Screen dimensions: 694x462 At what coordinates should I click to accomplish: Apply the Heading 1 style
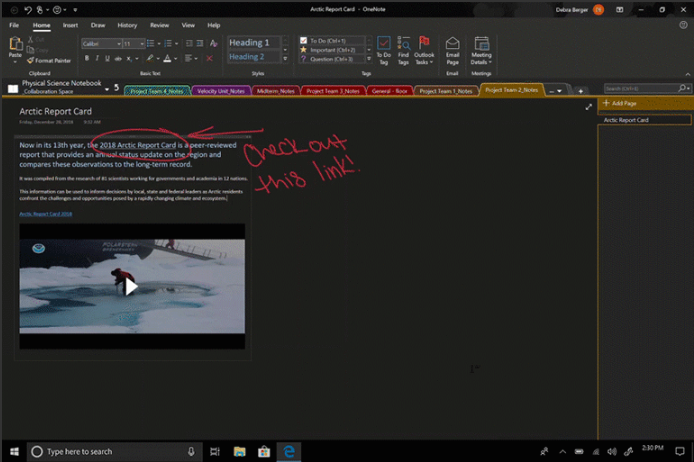pos(249,43)
